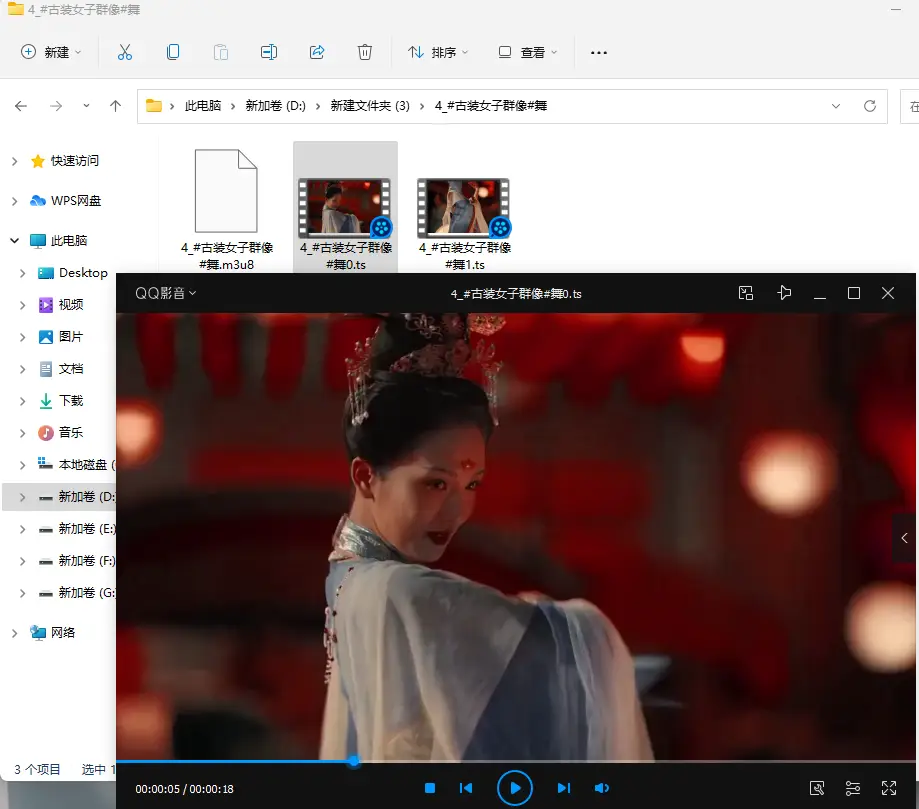Click 此电脑 in the address breadcrumb
This screenshot has height=809, width=919.
click(203, 106)
